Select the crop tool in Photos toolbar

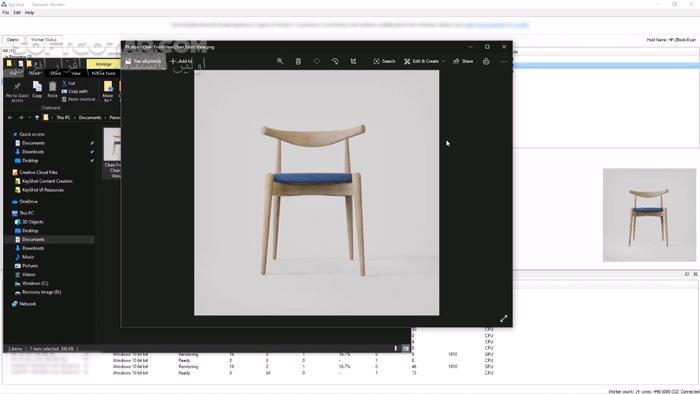(353, 61)
